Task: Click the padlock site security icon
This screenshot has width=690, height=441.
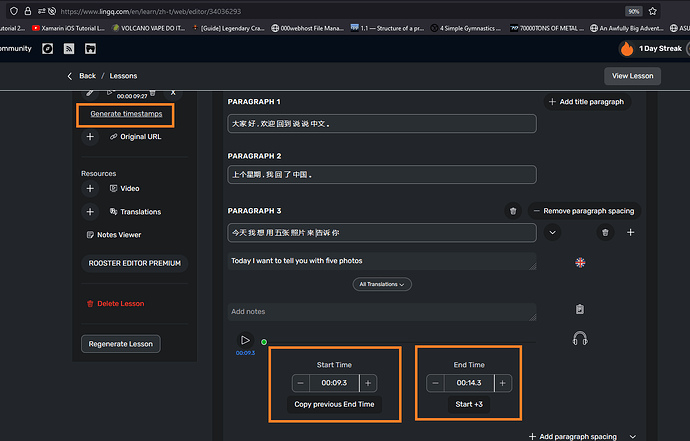Action: coord(28,11)
